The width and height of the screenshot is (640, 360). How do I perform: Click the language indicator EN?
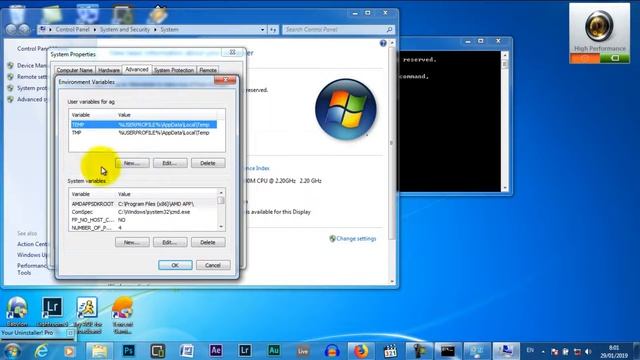tap(530, 350)
